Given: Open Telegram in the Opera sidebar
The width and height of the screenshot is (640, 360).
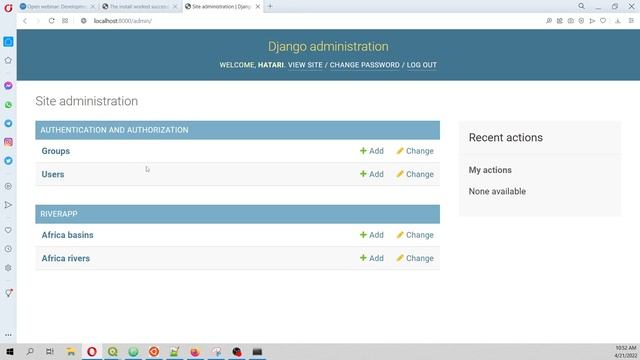Looking at the screenshot, I should (x=8, y=123).
